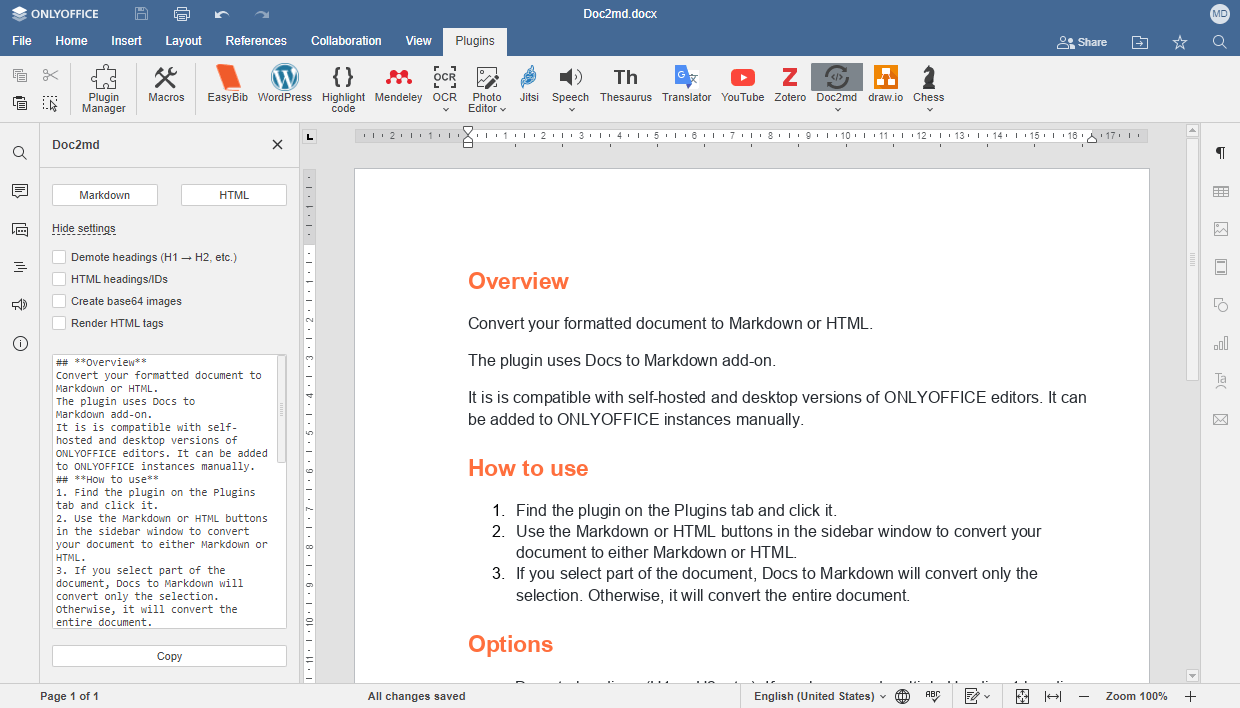Launch the Zotero plugin
The width and height of the screenshot is (1240, 708).
(x=790, y=85)
